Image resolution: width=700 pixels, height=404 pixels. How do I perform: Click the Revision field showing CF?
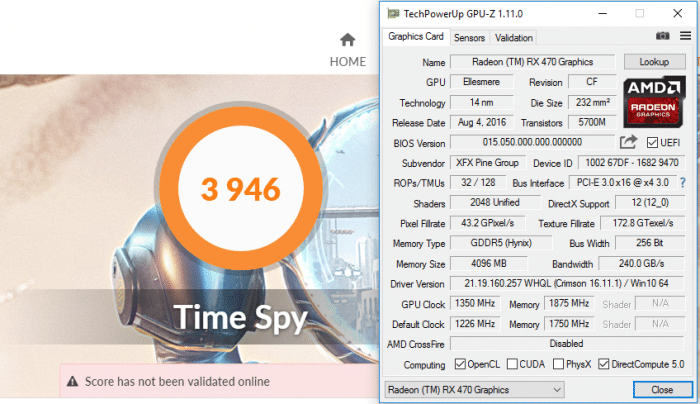coord(592,82)
